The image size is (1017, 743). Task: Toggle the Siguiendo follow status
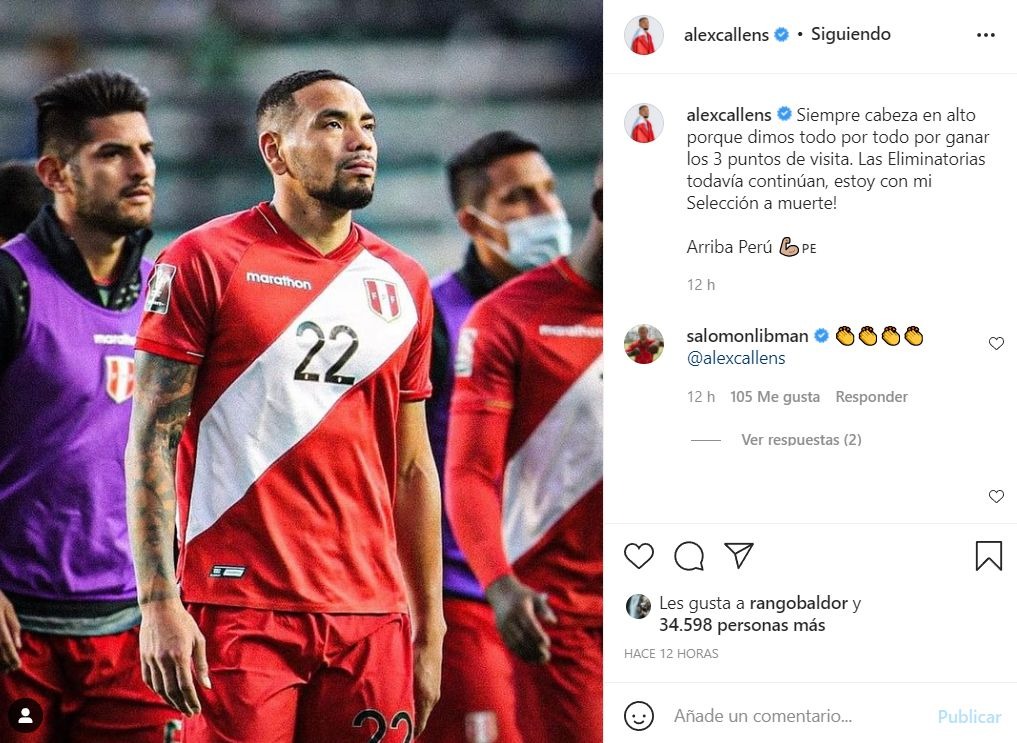point(850,34)
